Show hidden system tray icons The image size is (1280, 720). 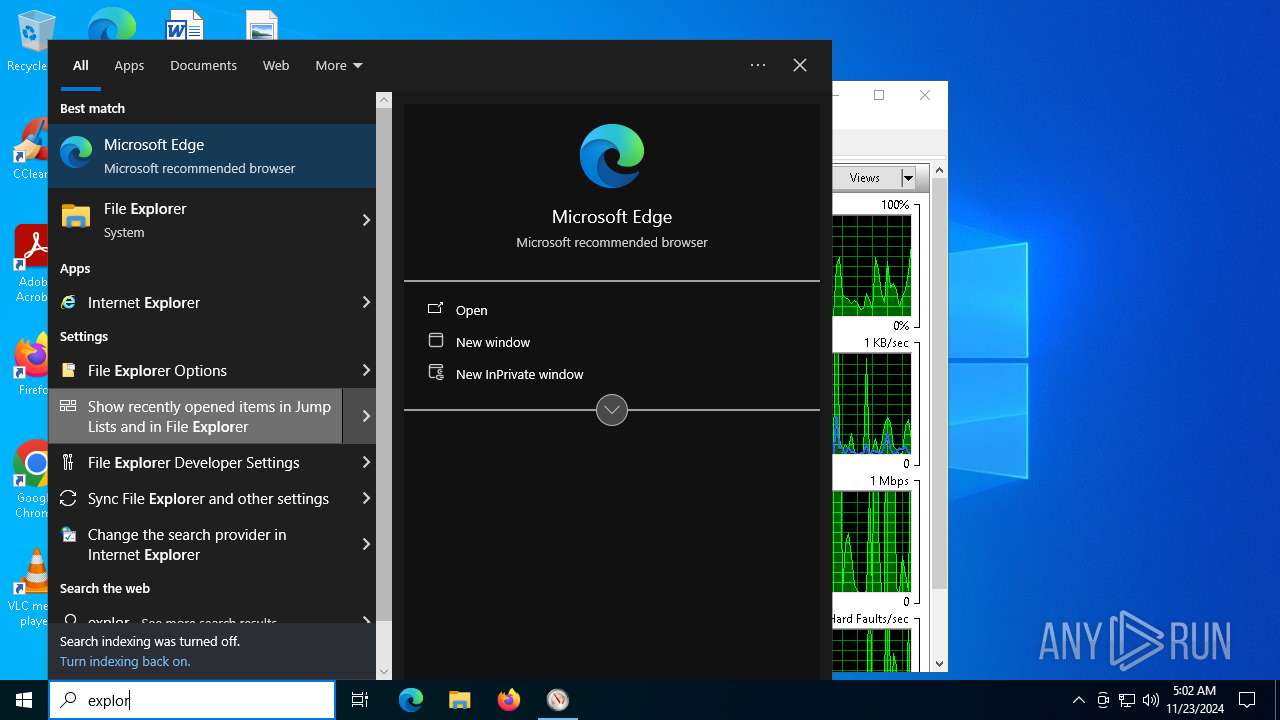pyautogui.click(x=1078, y=700)
